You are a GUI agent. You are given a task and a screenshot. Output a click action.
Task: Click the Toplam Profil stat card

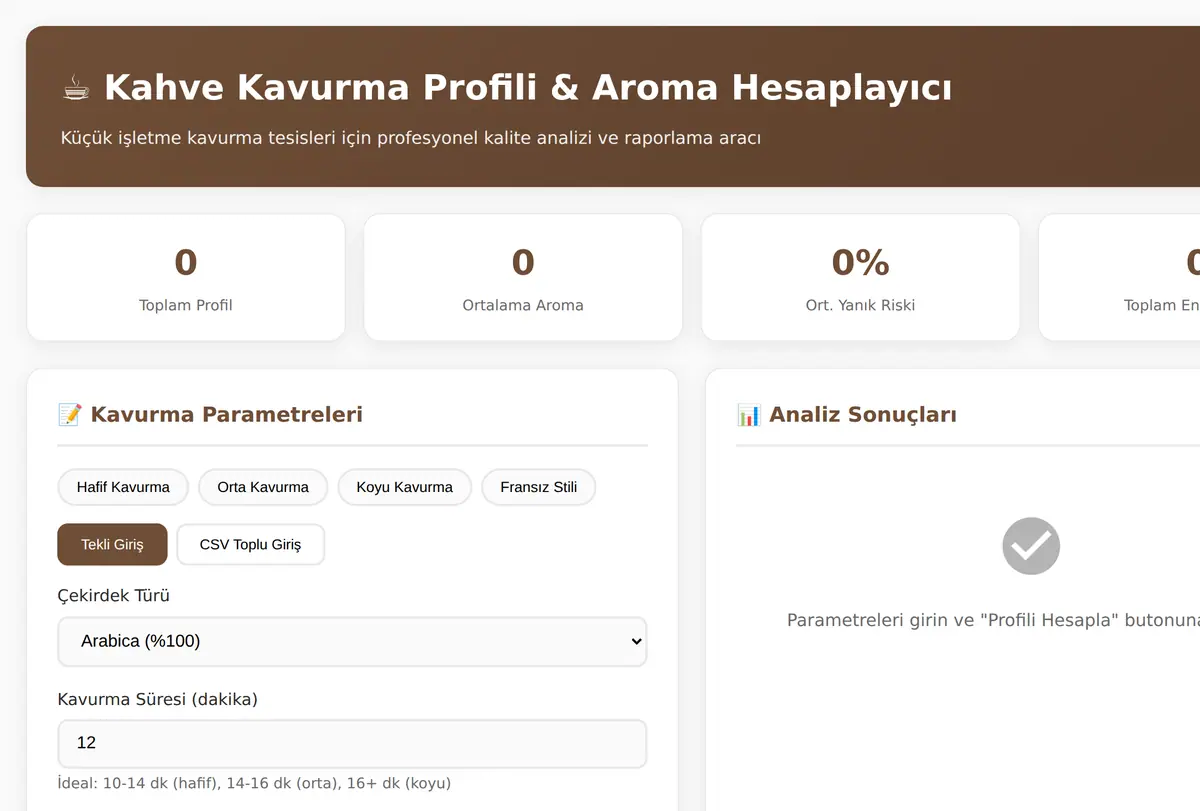[x=186, y=277]
